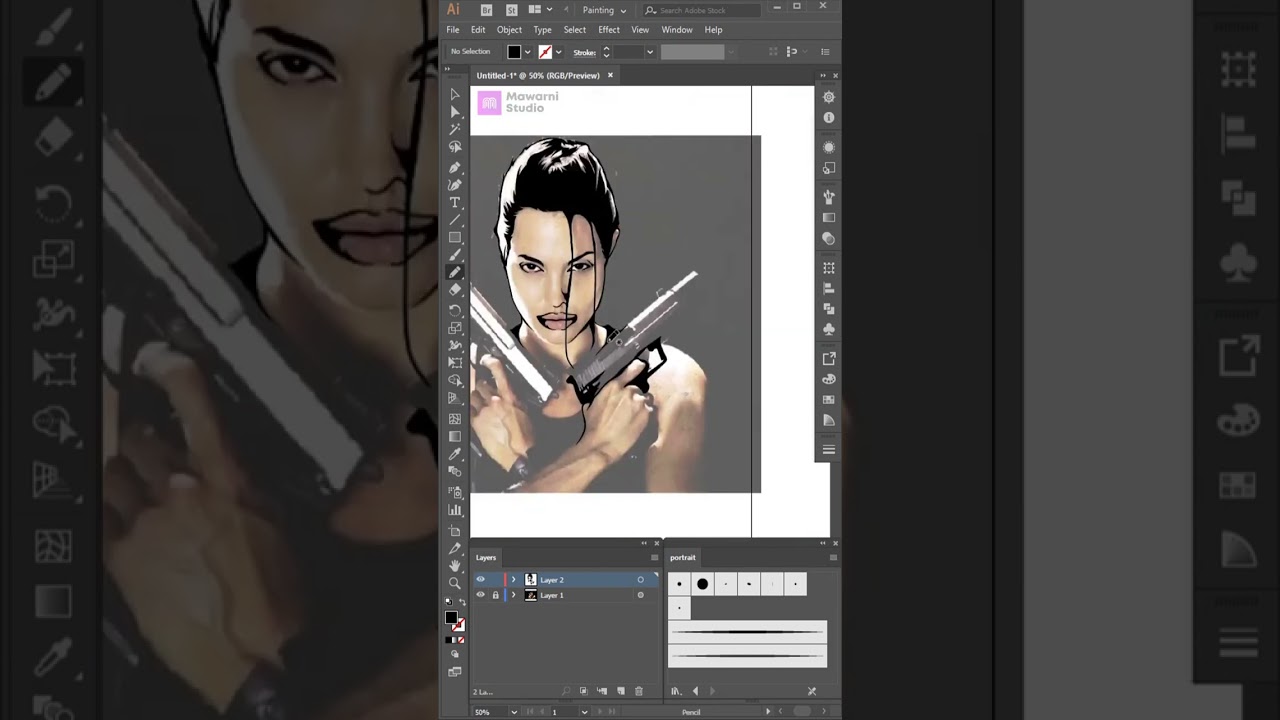Open the artboard number dropdown
This screenshot has height=720, width=1280.
(x=584, y=712)
